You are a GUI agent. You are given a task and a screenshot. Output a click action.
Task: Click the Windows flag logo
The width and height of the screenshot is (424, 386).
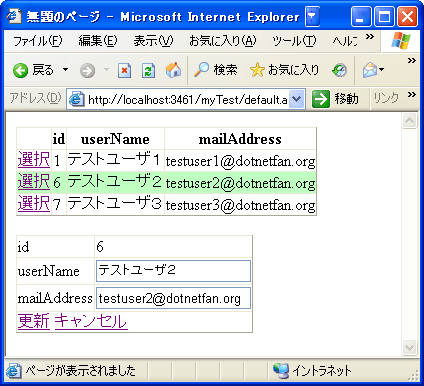401,41
